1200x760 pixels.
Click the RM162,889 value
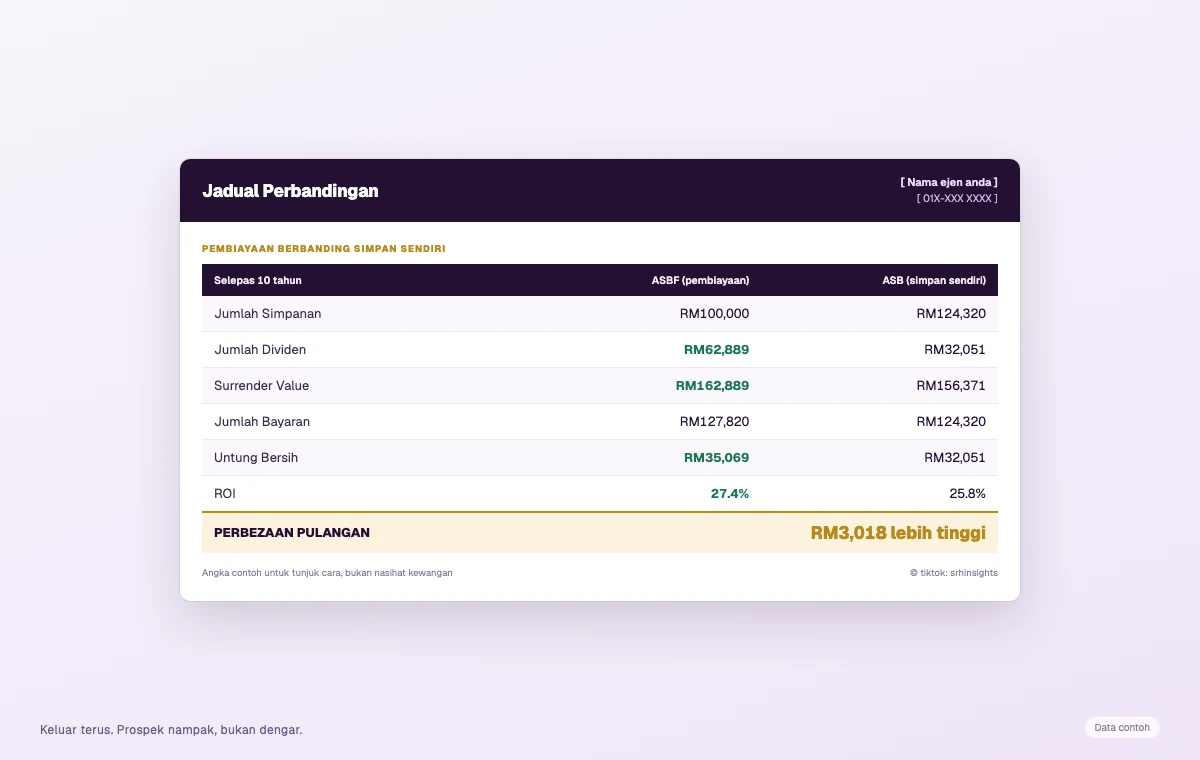[x=712, y=385]
